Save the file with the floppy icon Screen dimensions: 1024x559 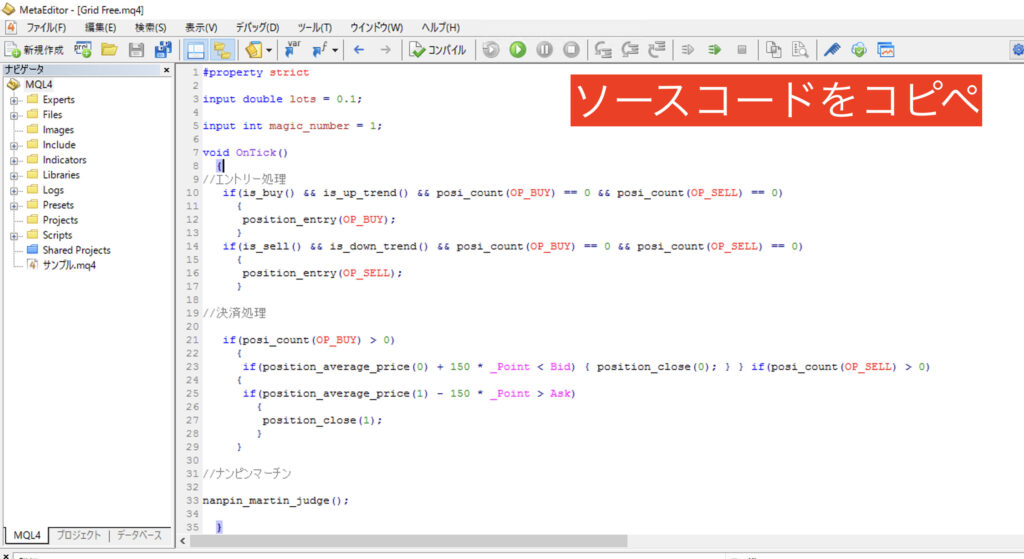136,50
